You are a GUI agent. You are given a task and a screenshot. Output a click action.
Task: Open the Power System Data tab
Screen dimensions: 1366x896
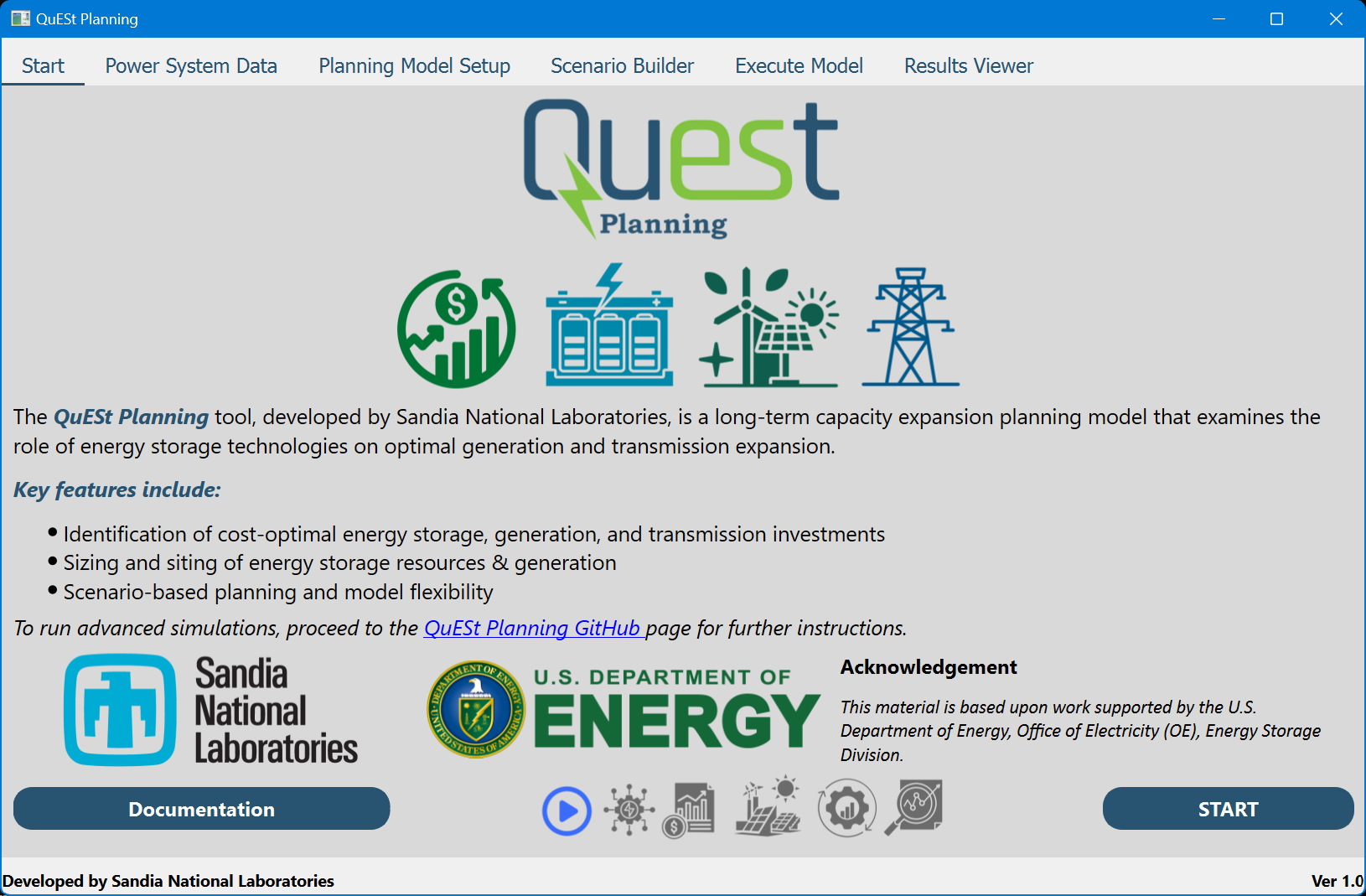tap(191, 65)
